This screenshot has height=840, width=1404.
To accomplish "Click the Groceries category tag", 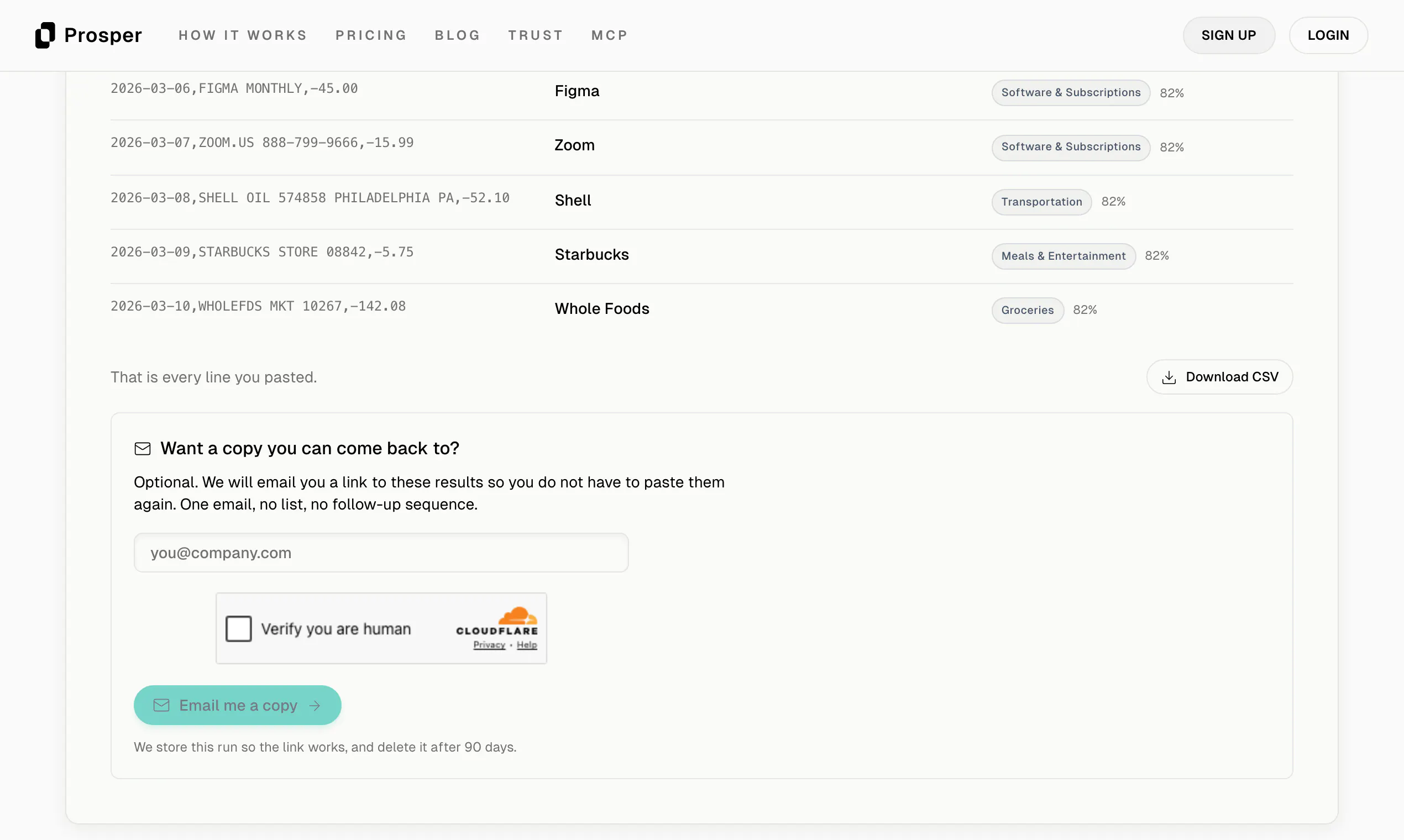I will [x=1028, y=310].
